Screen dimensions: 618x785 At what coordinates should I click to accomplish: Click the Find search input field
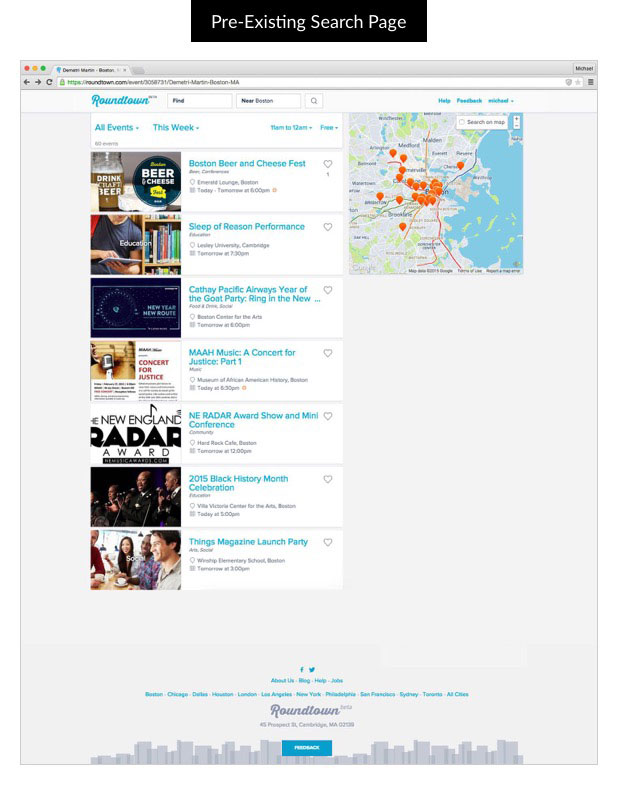(x=199, y=101)
